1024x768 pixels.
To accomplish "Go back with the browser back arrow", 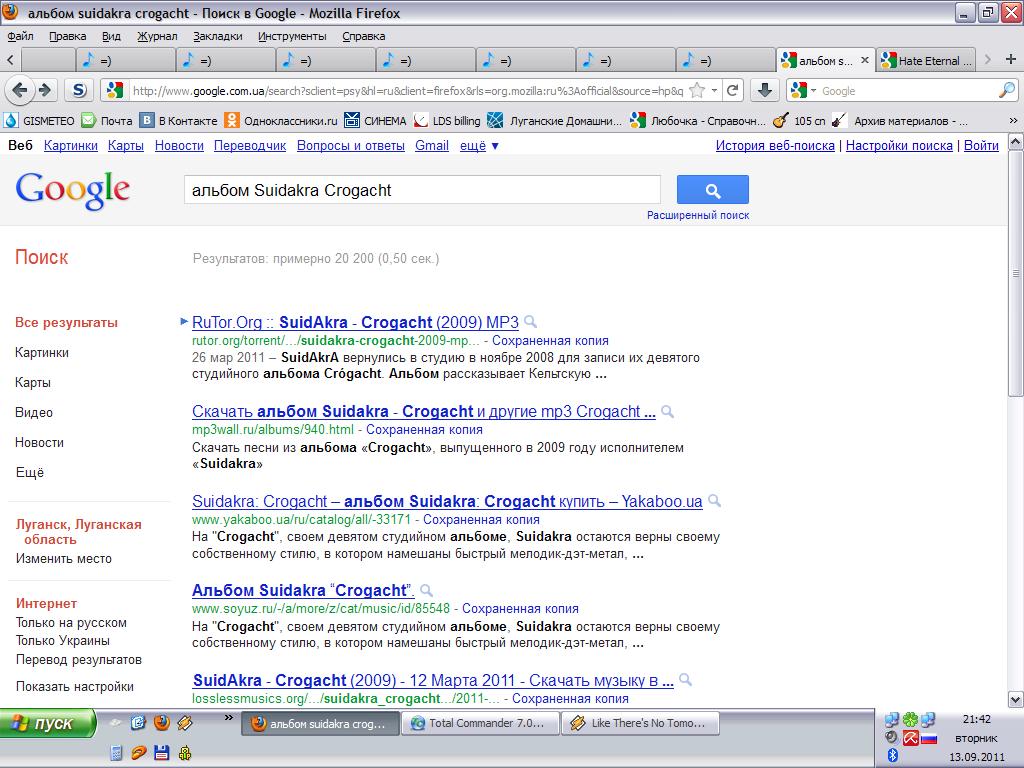I will (x=20, y=90).
